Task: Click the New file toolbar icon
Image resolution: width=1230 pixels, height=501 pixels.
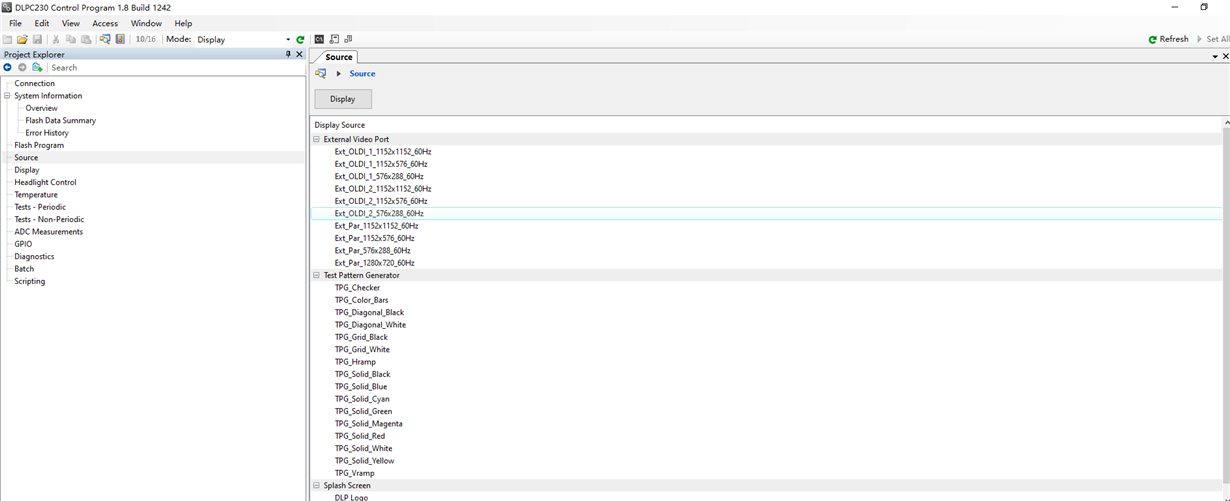Action: tap(8, 39)
